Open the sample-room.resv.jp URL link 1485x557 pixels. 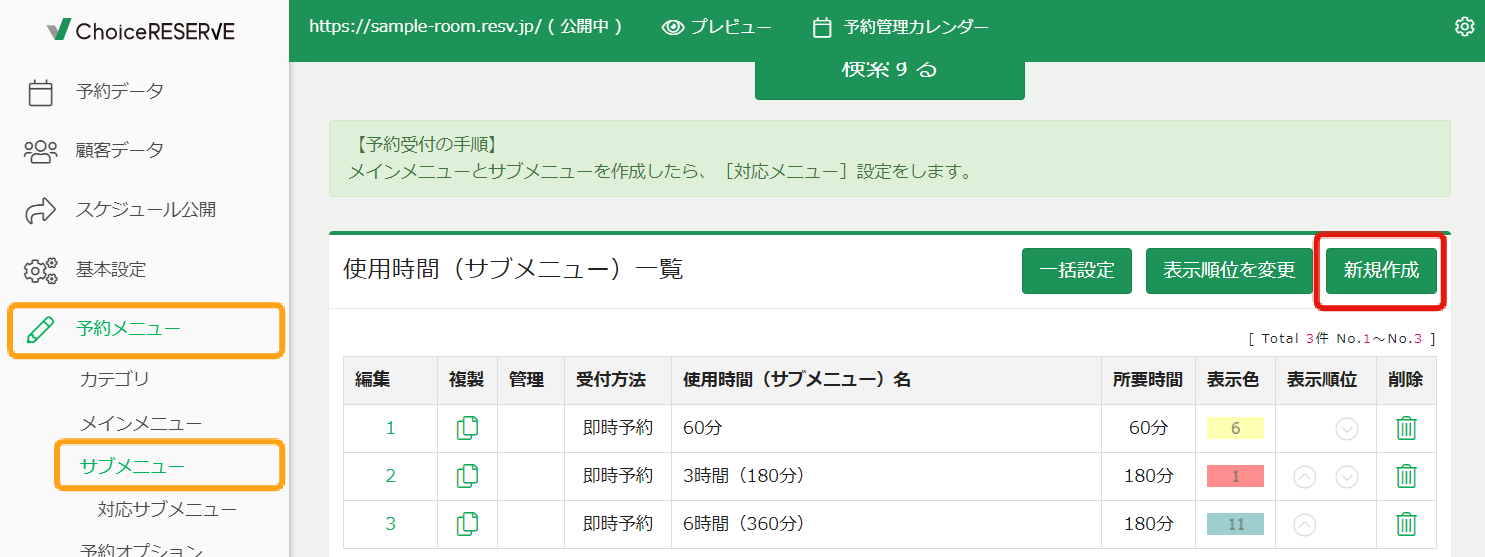click(x=466, y=28)
